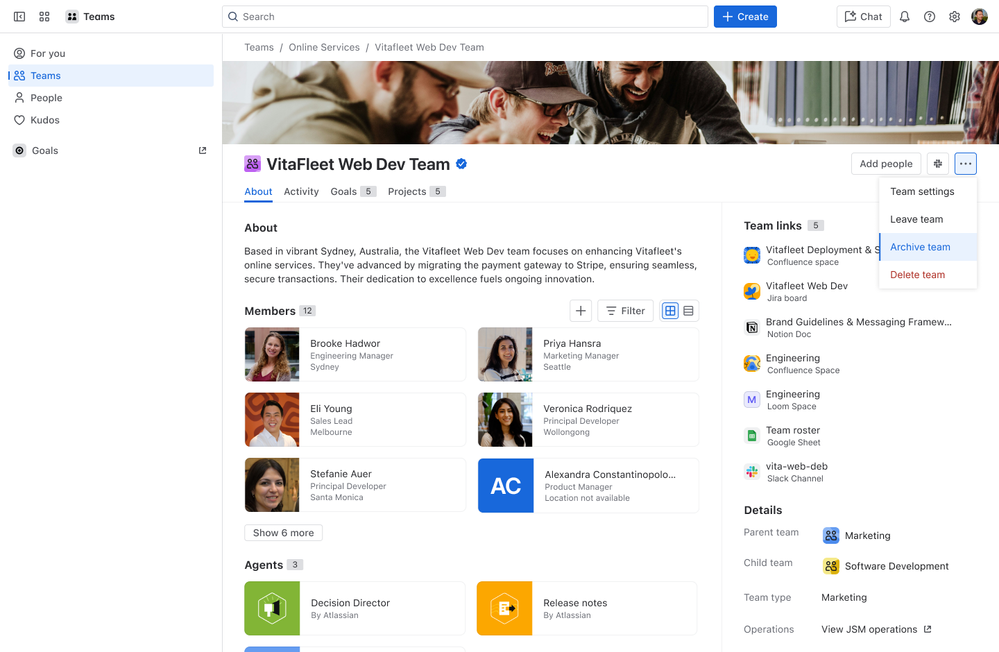The width and height of the screenshot is (999, 652).
Task: Click the Team roster Google Sheet icon
Action: 752,436
